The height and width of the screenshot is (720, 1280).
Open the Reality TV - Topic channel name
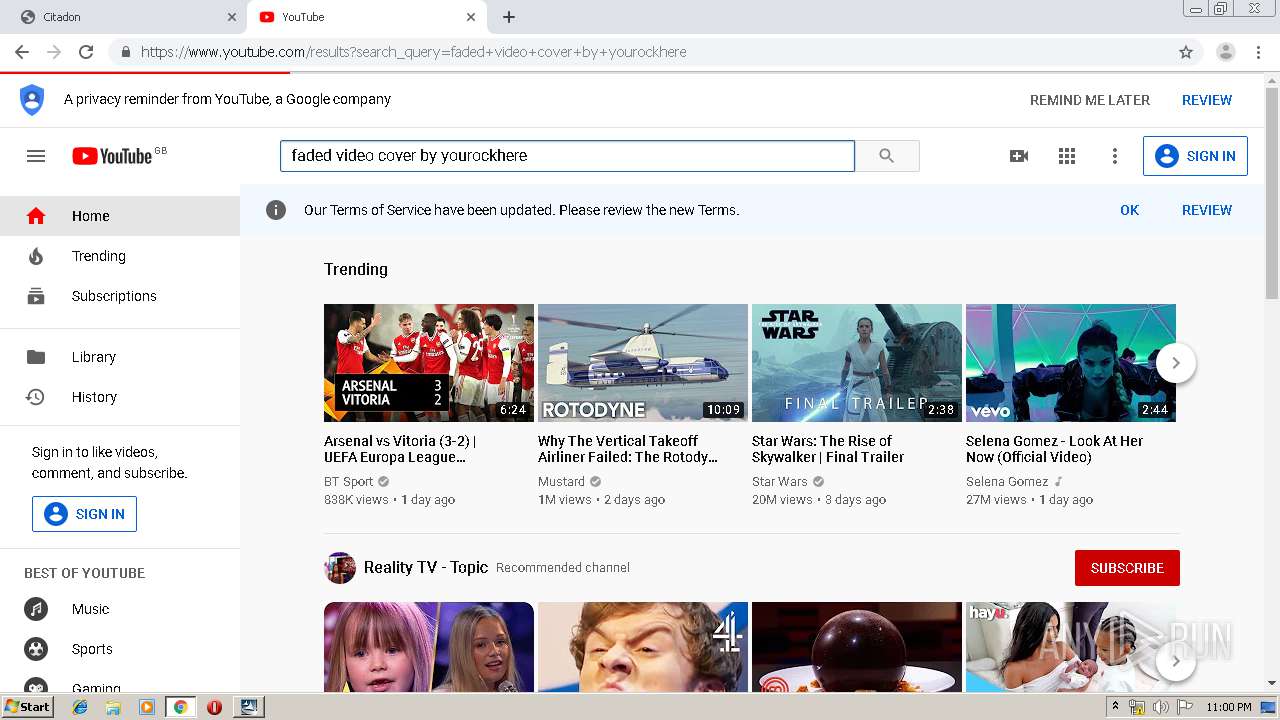pyautogui.click(x=426, y=567)
